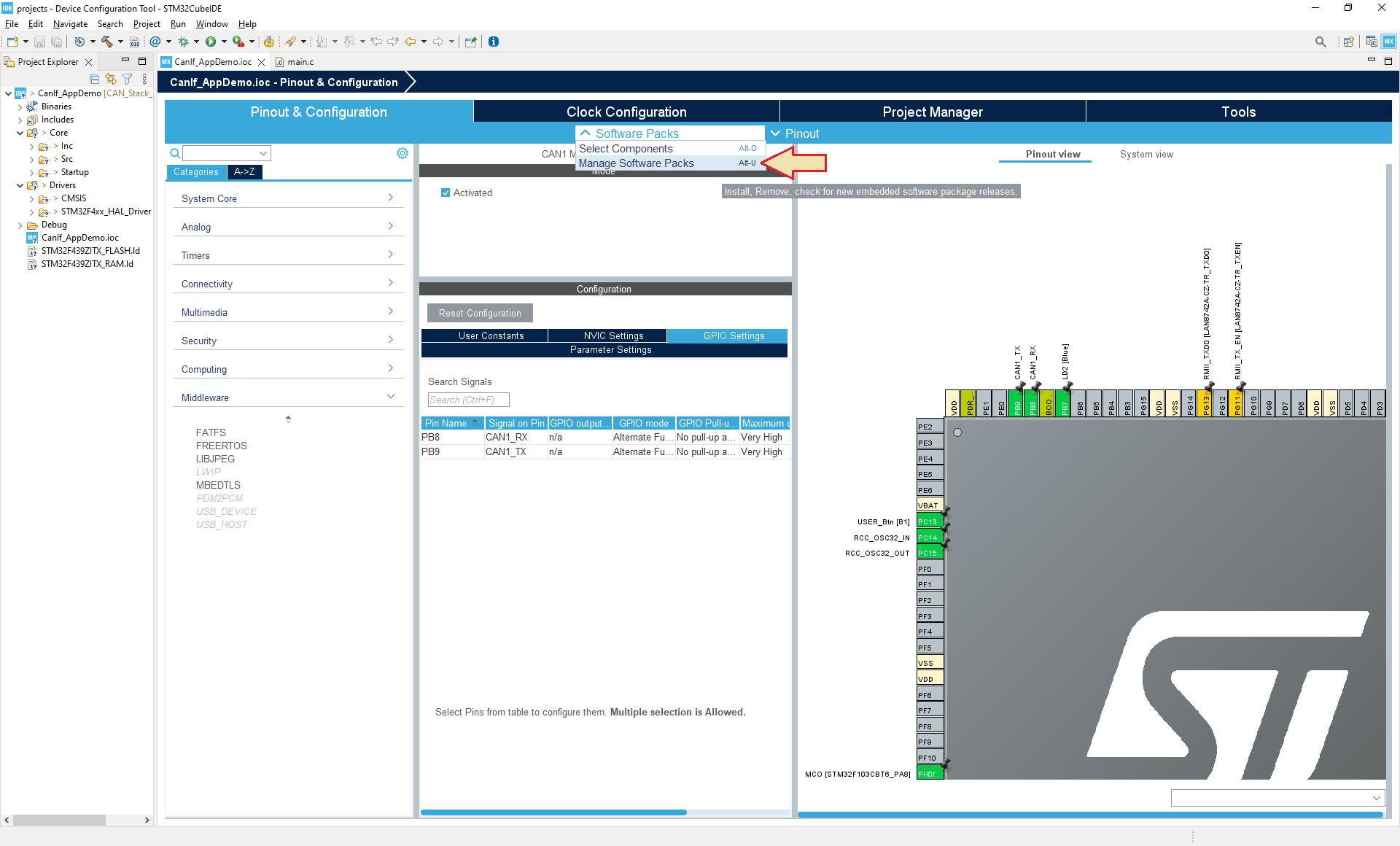The height and width of the screenshot is (846, 1400).
Task: Switch peripheral list to Categories view
Action: (x=196, y=172)
